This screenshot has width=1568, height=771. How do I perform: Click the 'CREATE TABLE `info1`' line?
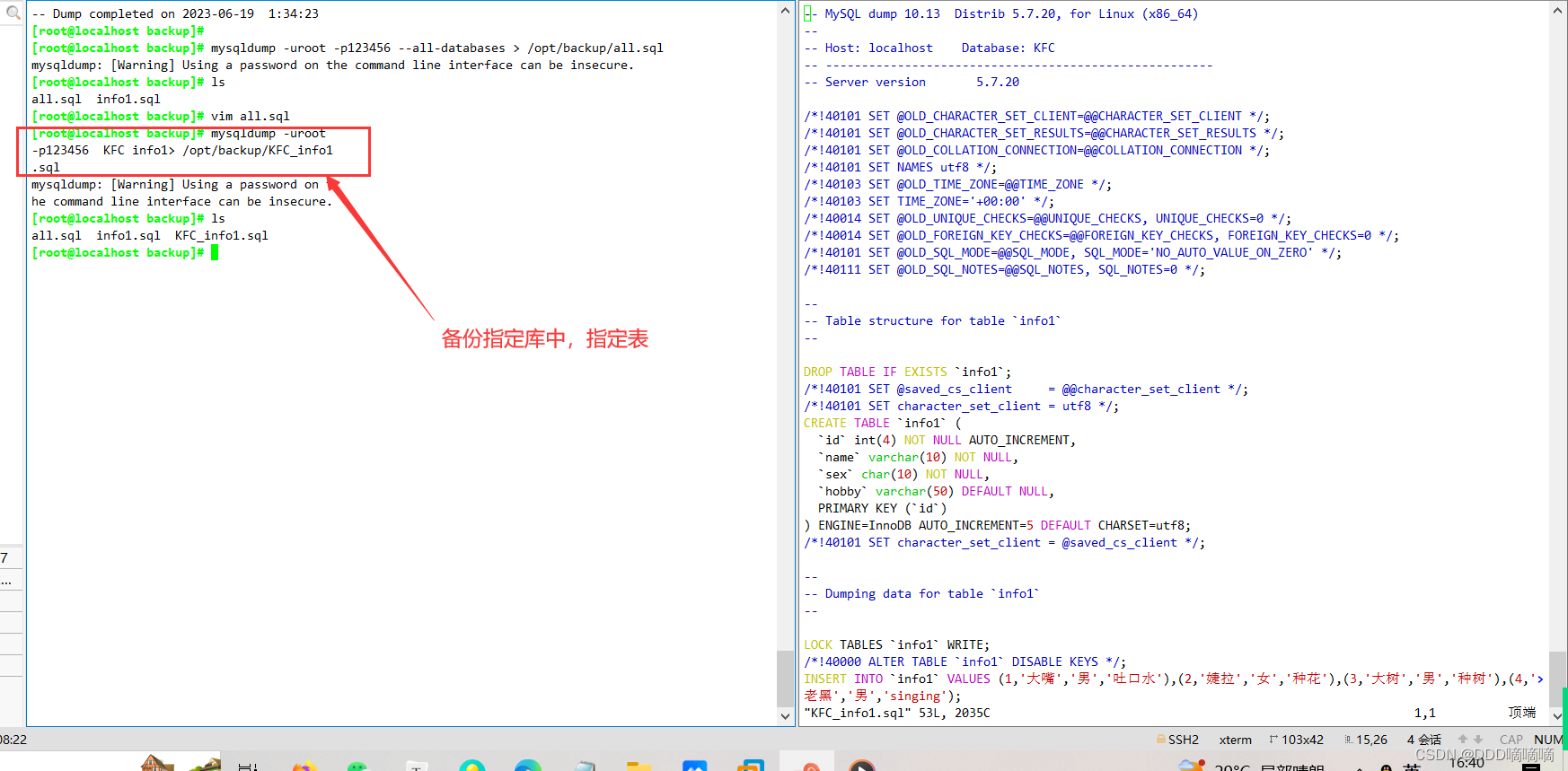(x=883, y=423)
